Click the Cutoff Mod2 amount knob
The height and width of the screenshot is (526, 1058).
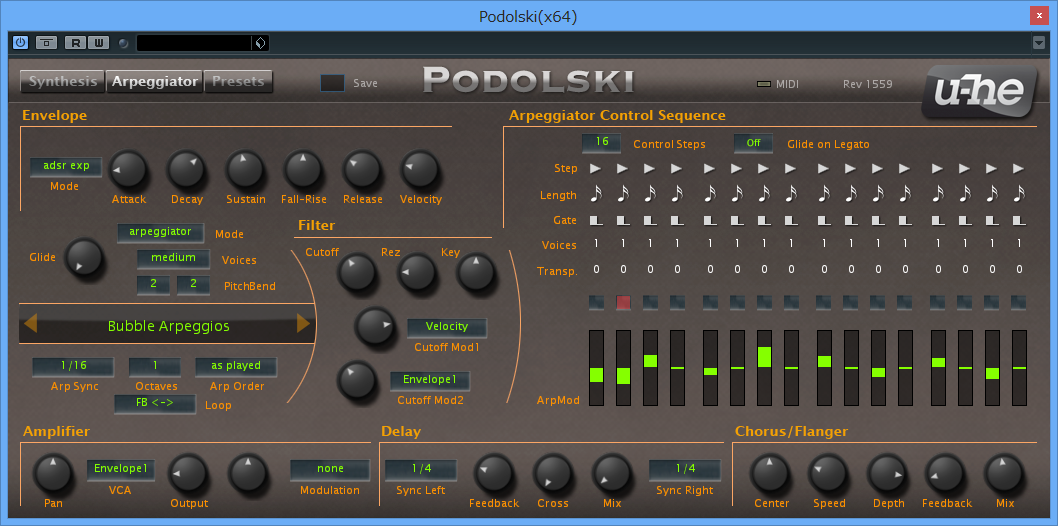[357, 380]
